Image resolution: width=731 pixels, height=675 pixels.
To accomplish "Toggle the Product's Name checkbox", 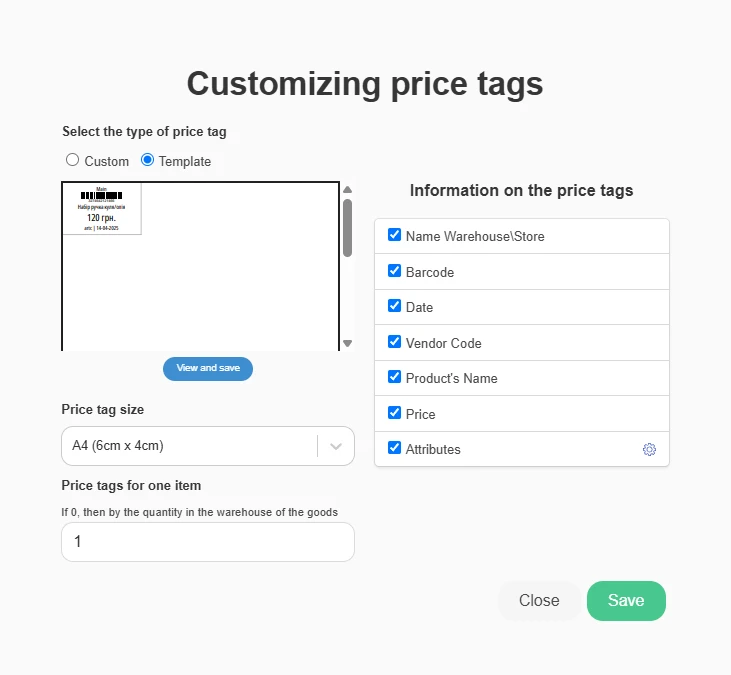I will (x=394, y=377).
